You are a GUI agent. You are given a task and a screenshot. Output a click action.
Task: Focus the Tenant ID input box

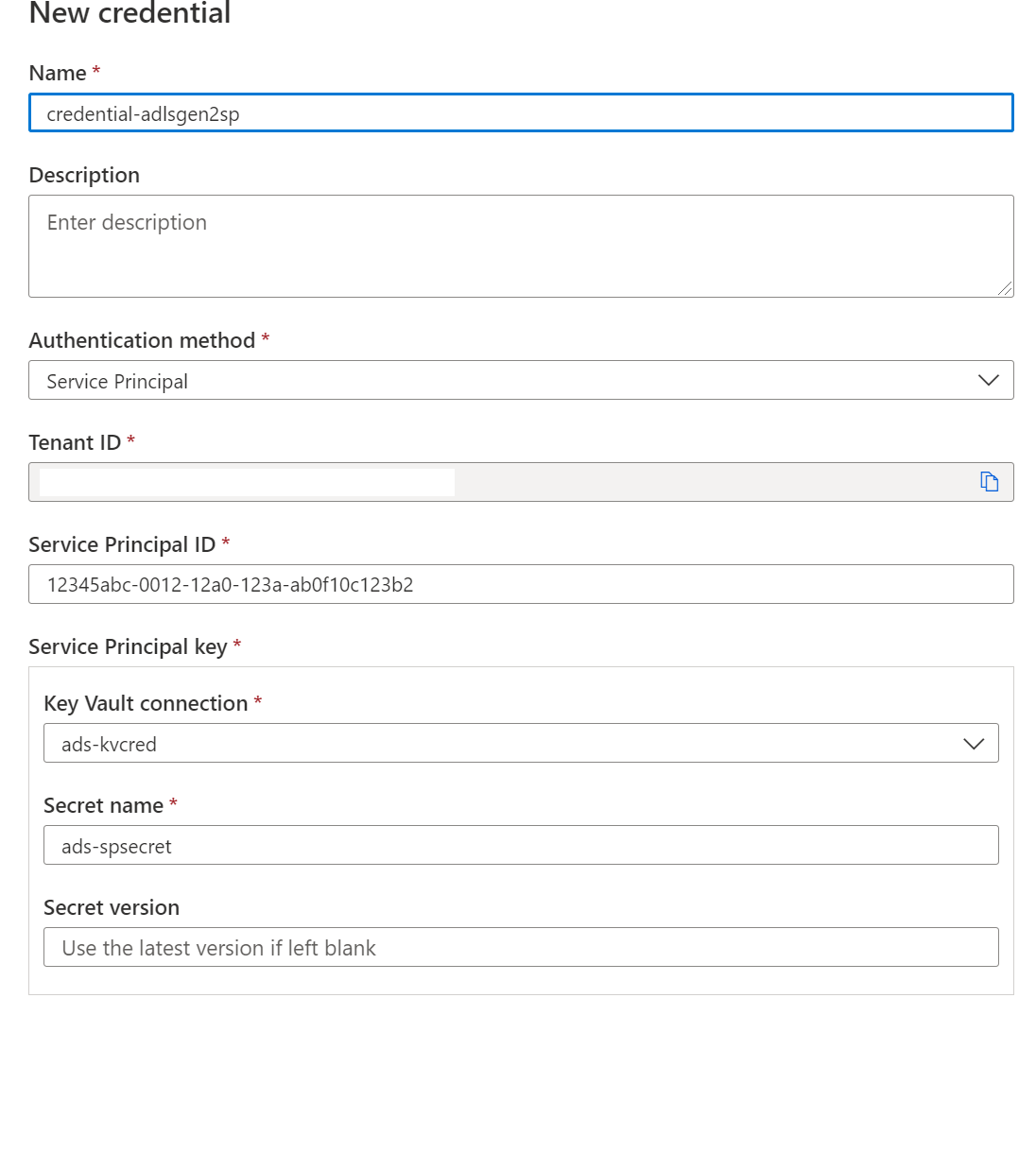(378, 481)
